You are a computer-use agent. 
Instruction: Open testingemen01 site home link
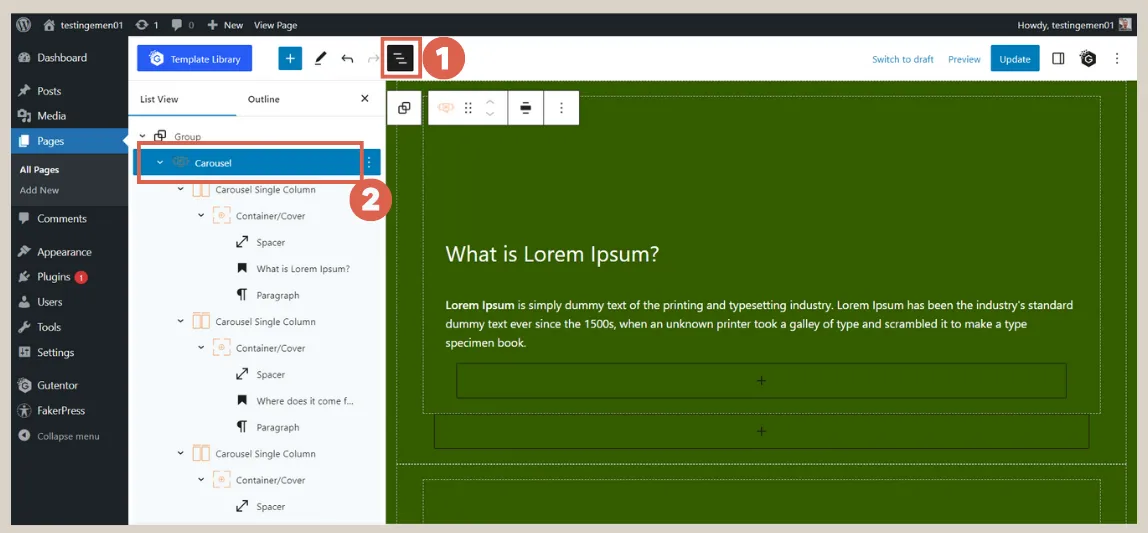point(82,25)
